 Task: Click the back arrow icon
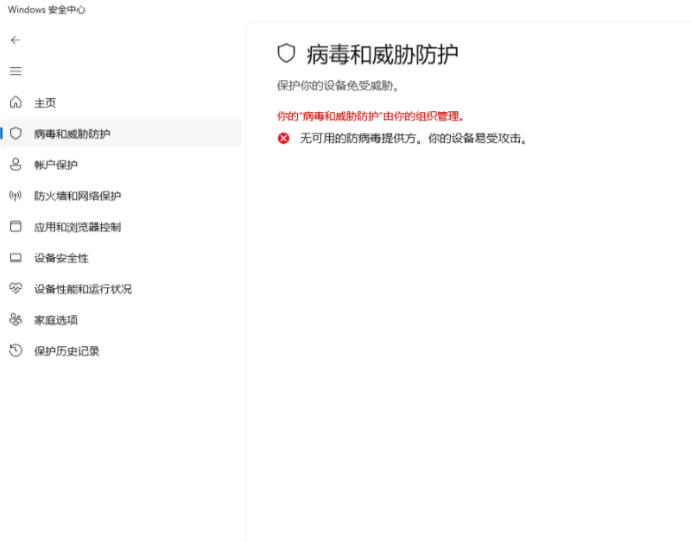(15, 40)
